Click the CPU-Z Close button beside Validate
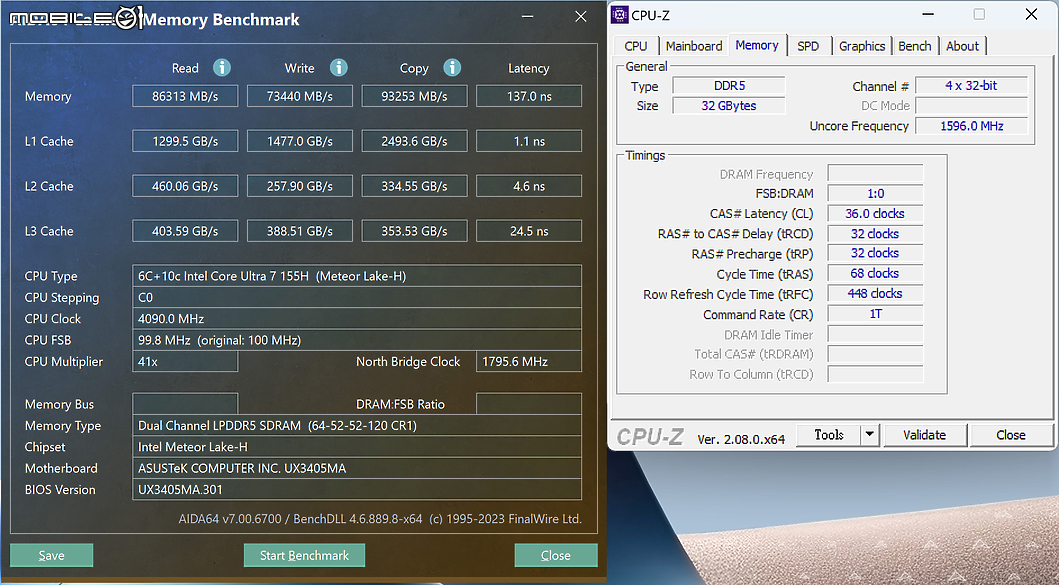Image resolution: width=1059 pixels, height=585 pixels. (1010, 435)
